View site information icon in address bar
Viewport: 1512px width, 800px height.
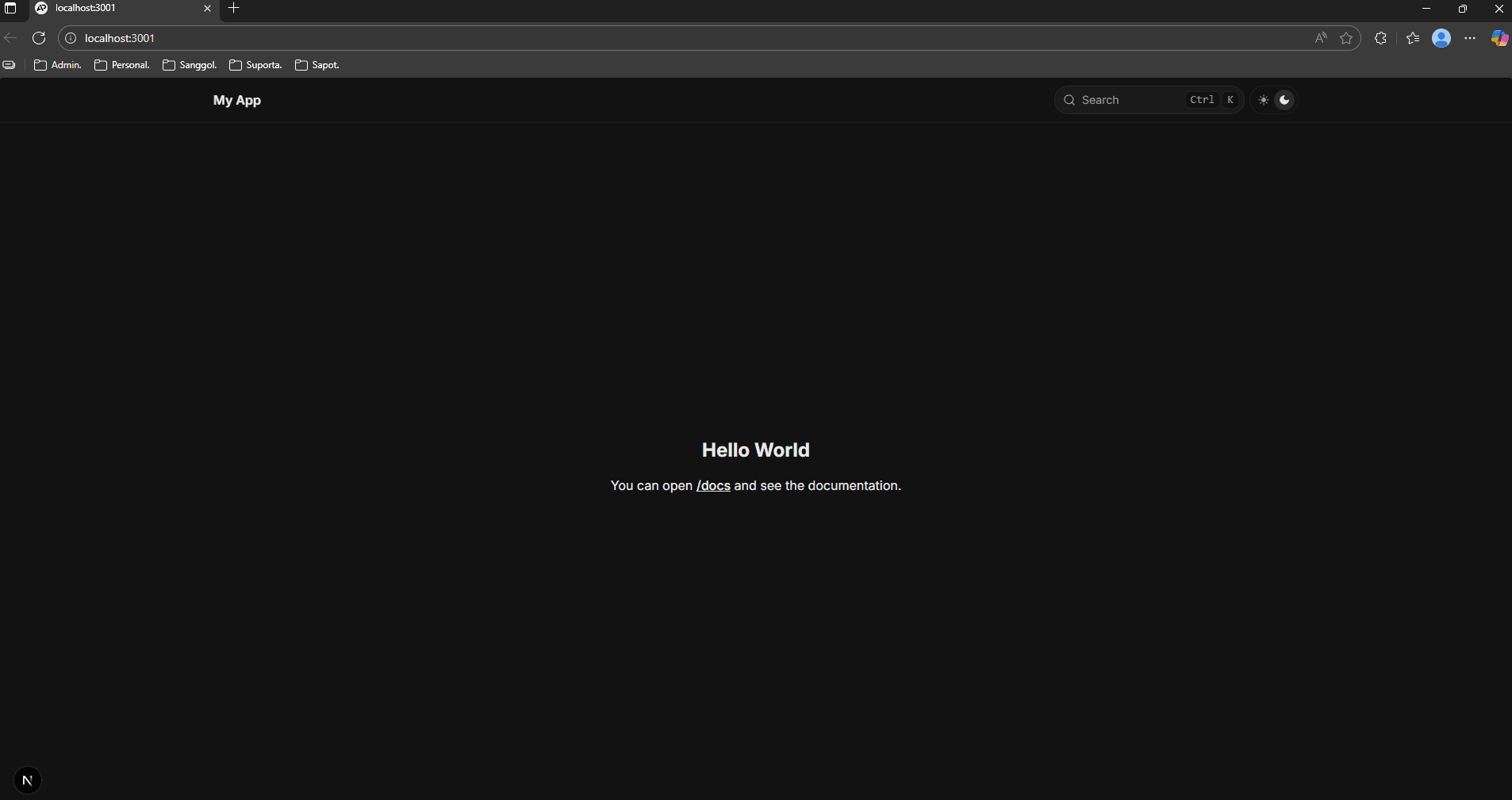[71, 38]
